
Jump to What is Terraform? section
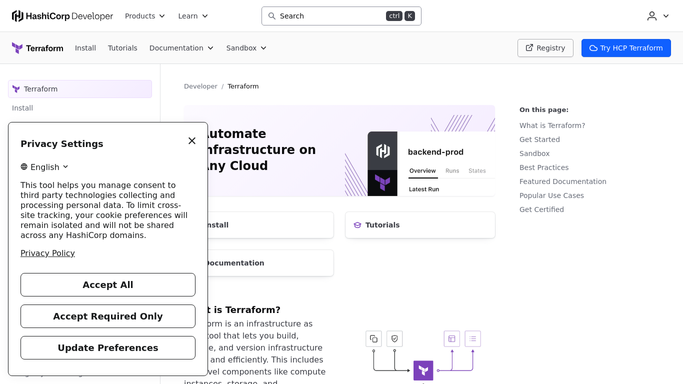tap(552, 125)
